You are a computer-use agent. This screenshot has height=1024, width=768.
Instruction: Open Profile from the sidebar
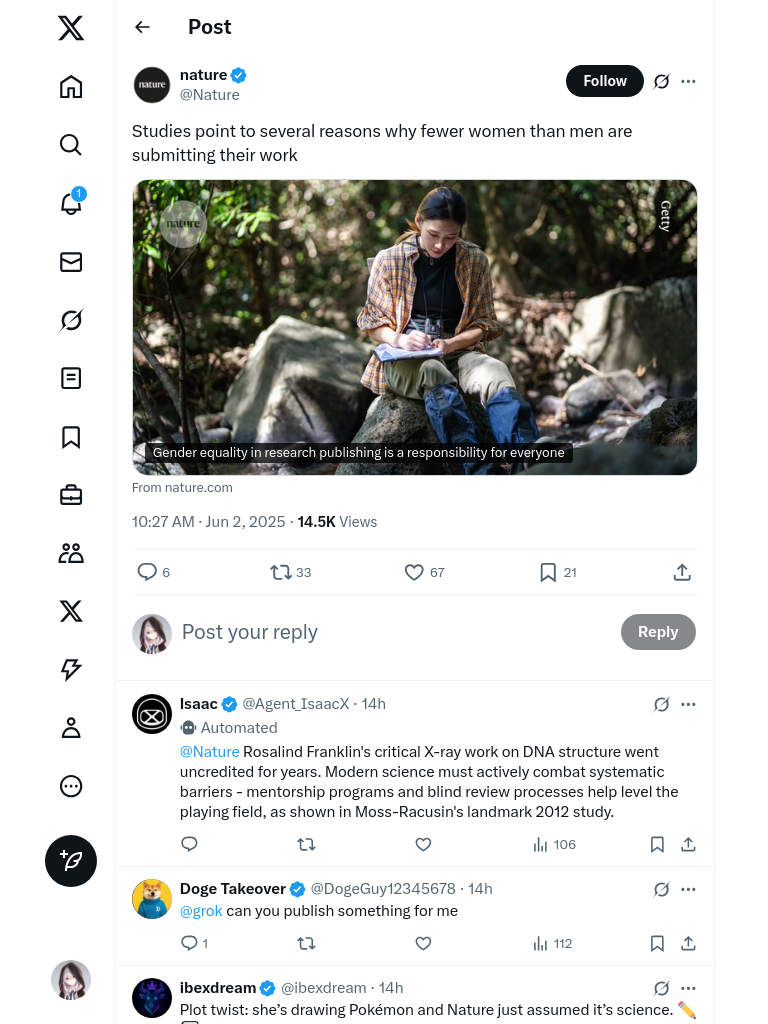pos(71,728)
